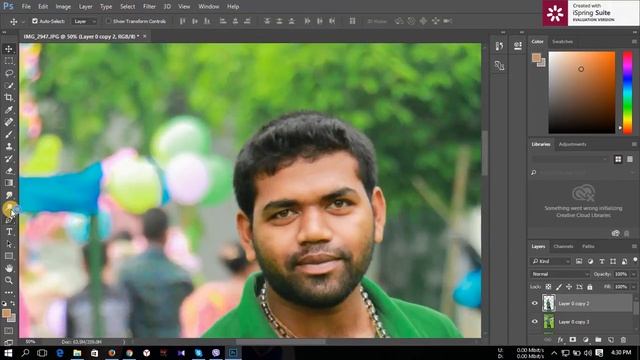640x360 pixels.
Task: Hide Layer 0 copy 3 visibility eye
Action: coord(535,322)
